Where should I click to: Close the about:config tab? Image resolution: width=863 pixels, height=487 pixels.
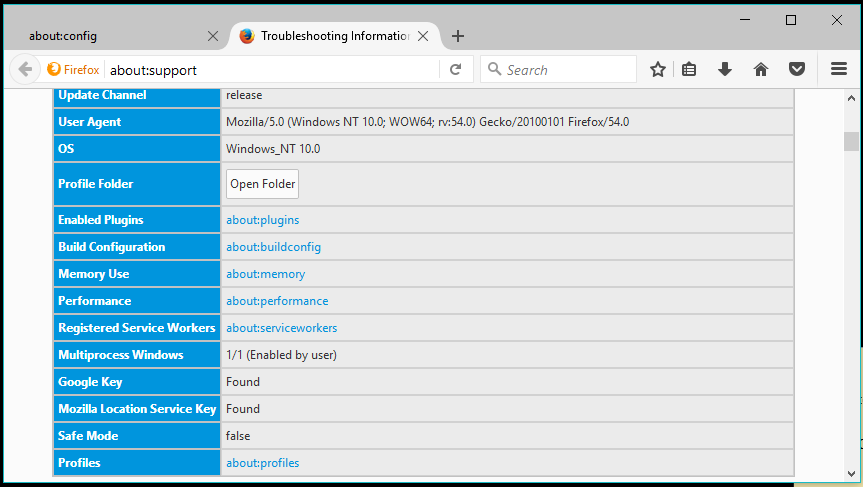212,36
